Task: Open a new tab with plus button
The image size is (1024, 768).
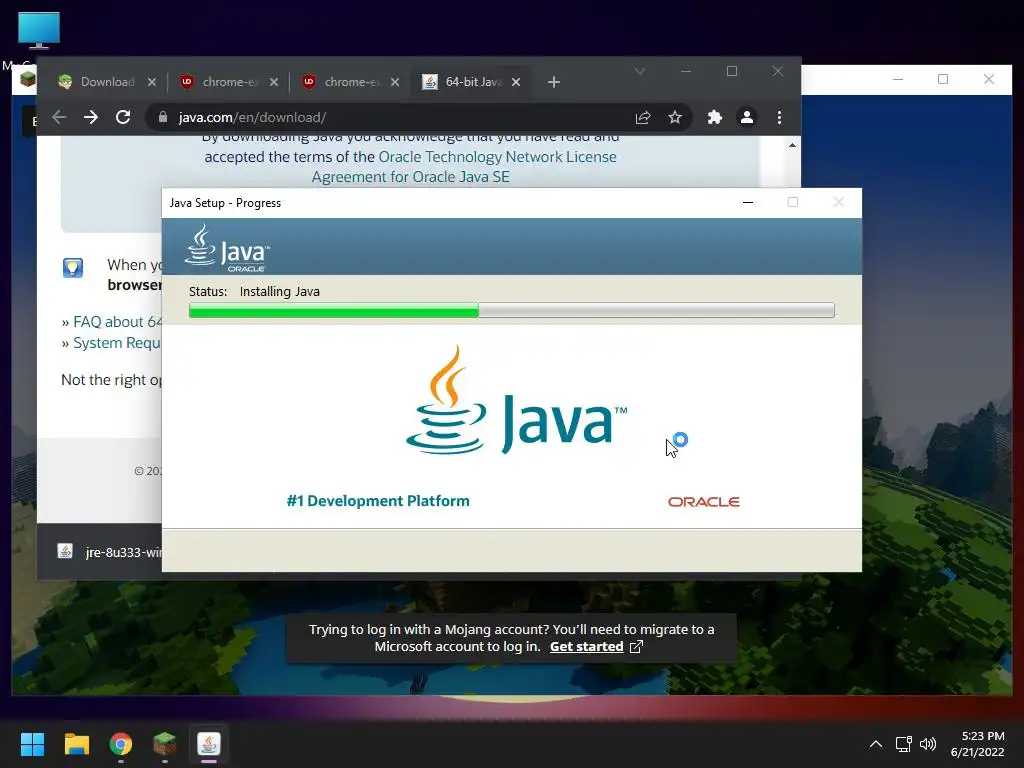Action: (x=554, y=82)
